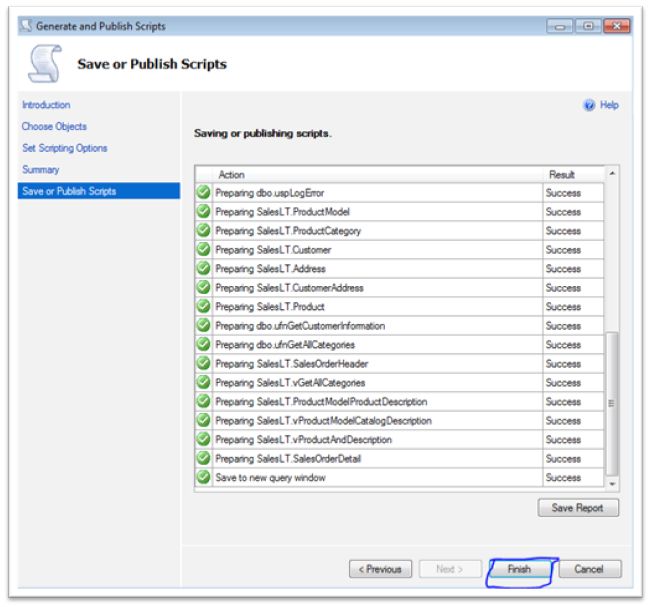Go to the Choose Objects step

(x=54, y=126)
